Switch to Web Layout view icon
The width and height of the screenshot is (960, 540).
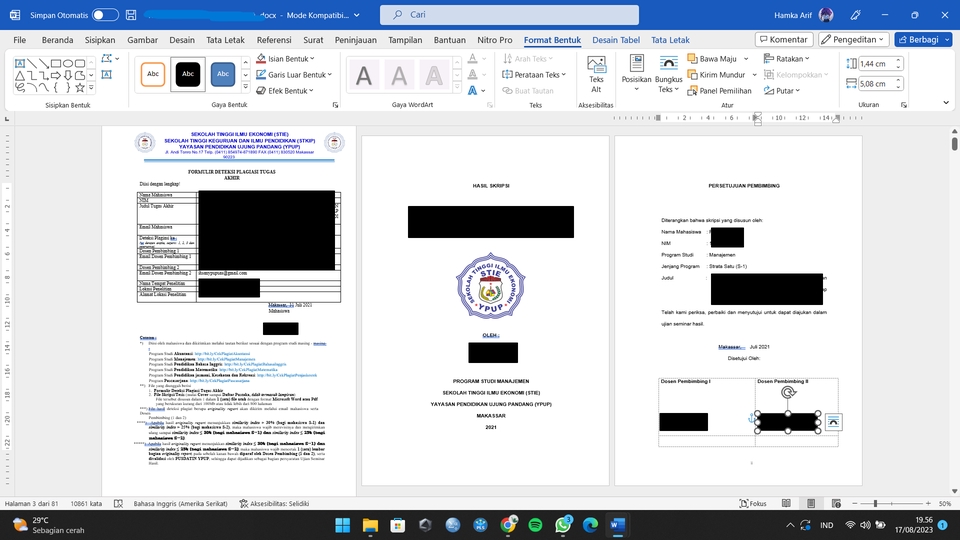pyautogui.click(x=836, y=504)
